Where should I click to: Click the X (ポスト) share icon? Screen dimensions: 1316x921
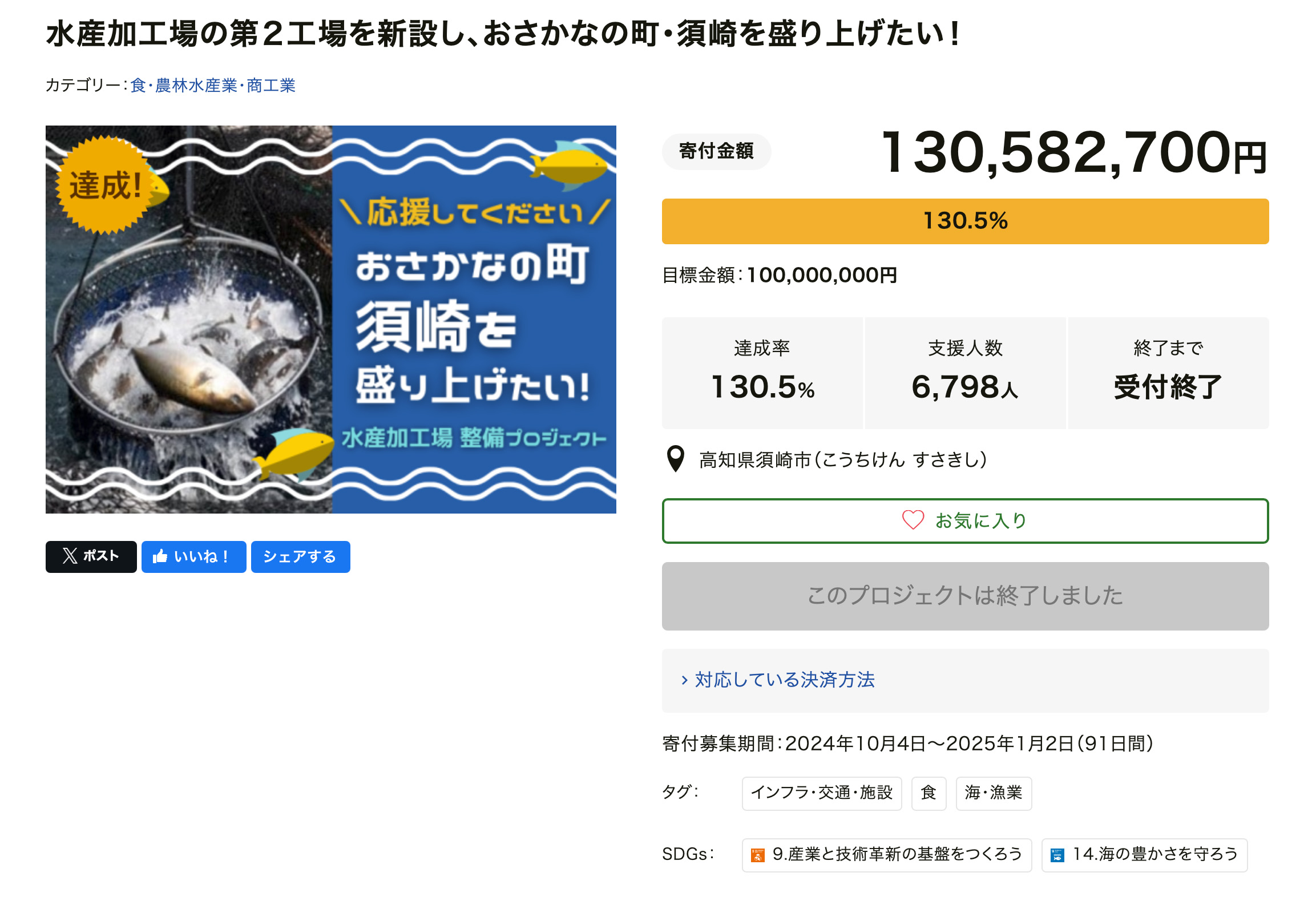(x=71, y=556)
